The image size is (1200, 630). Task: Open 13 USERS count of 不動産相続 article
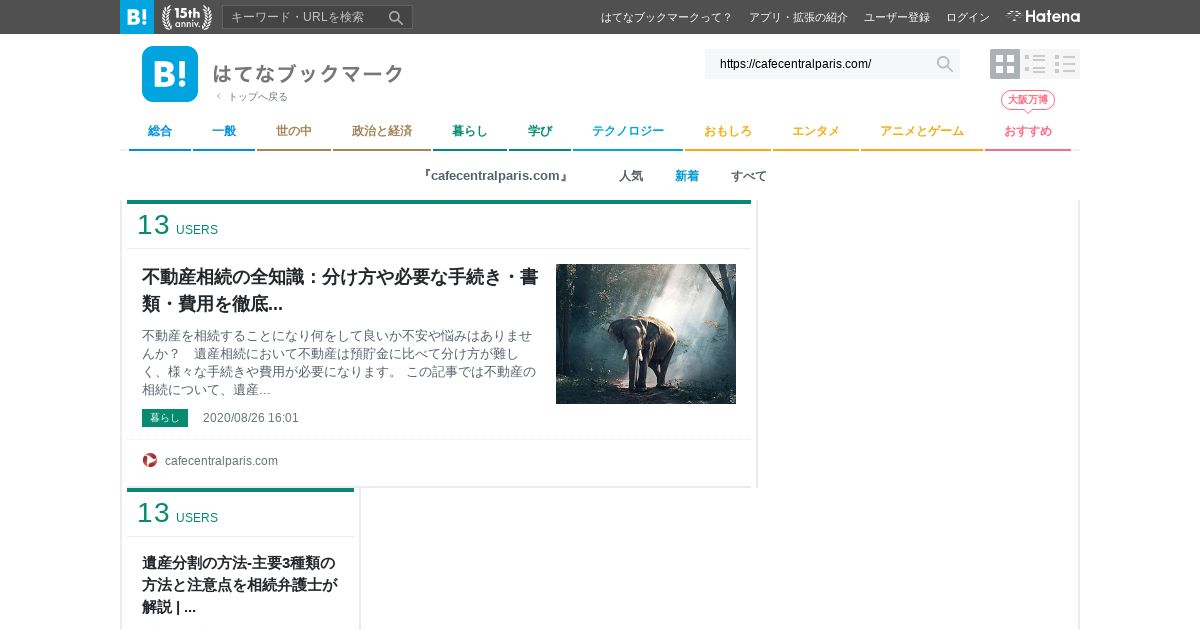(177, 225)
